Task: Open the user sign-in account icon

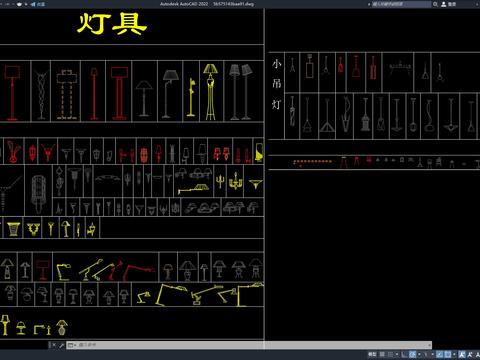Action: [444, 4]
